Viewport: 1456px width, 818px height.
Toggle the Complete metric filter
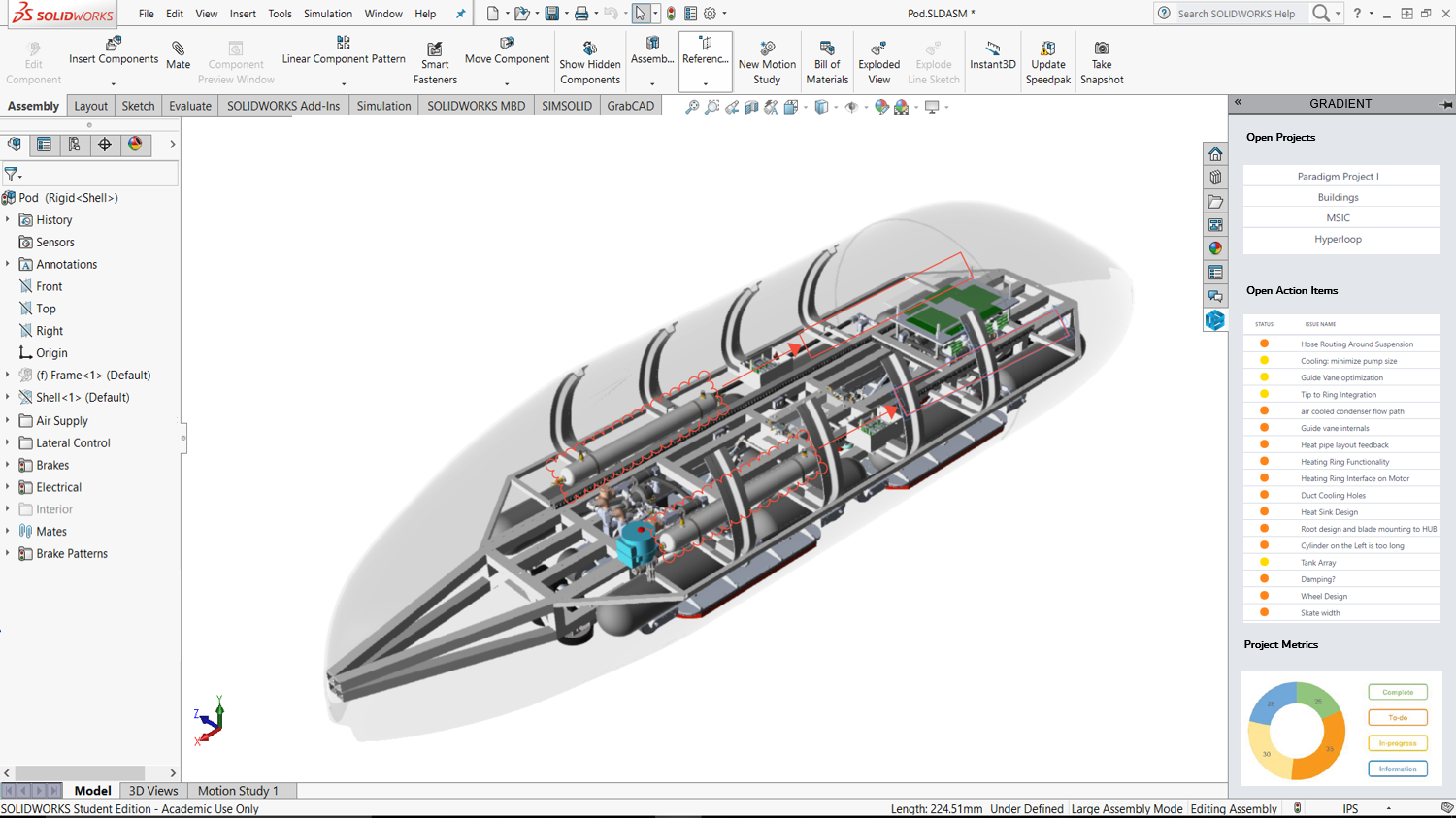1398,692
